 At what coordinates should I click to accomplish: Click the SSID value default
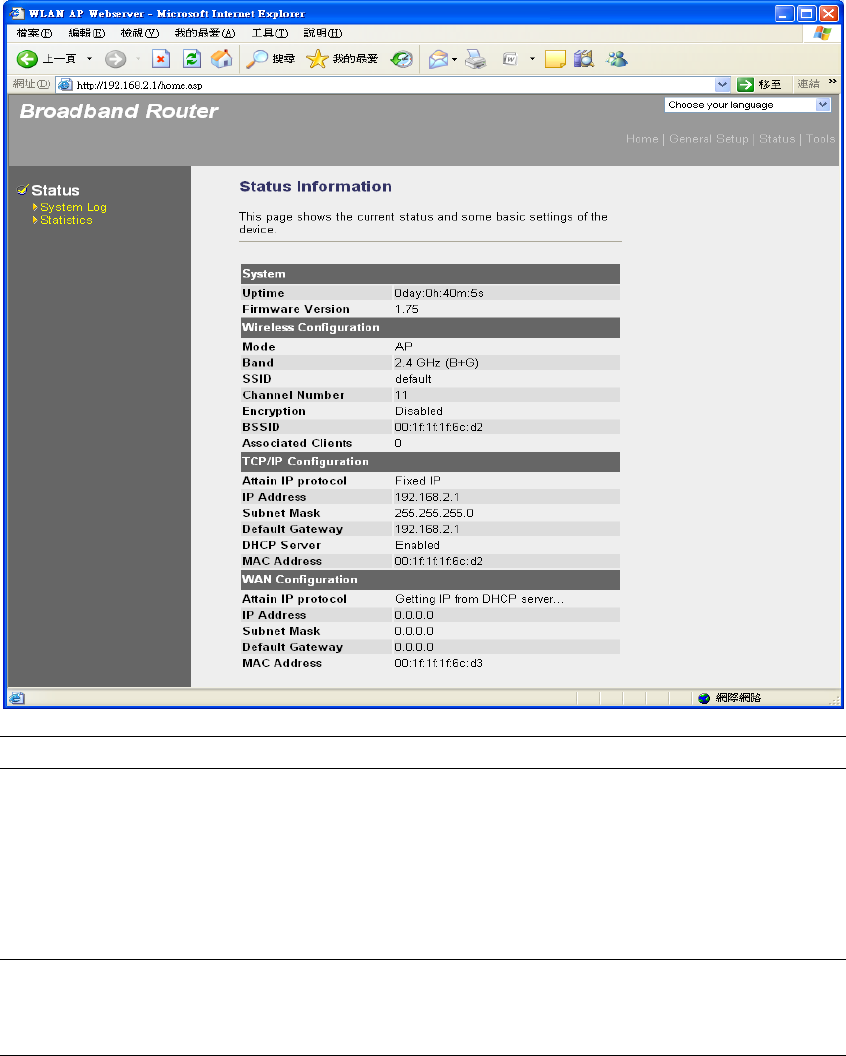pos(413,379)
